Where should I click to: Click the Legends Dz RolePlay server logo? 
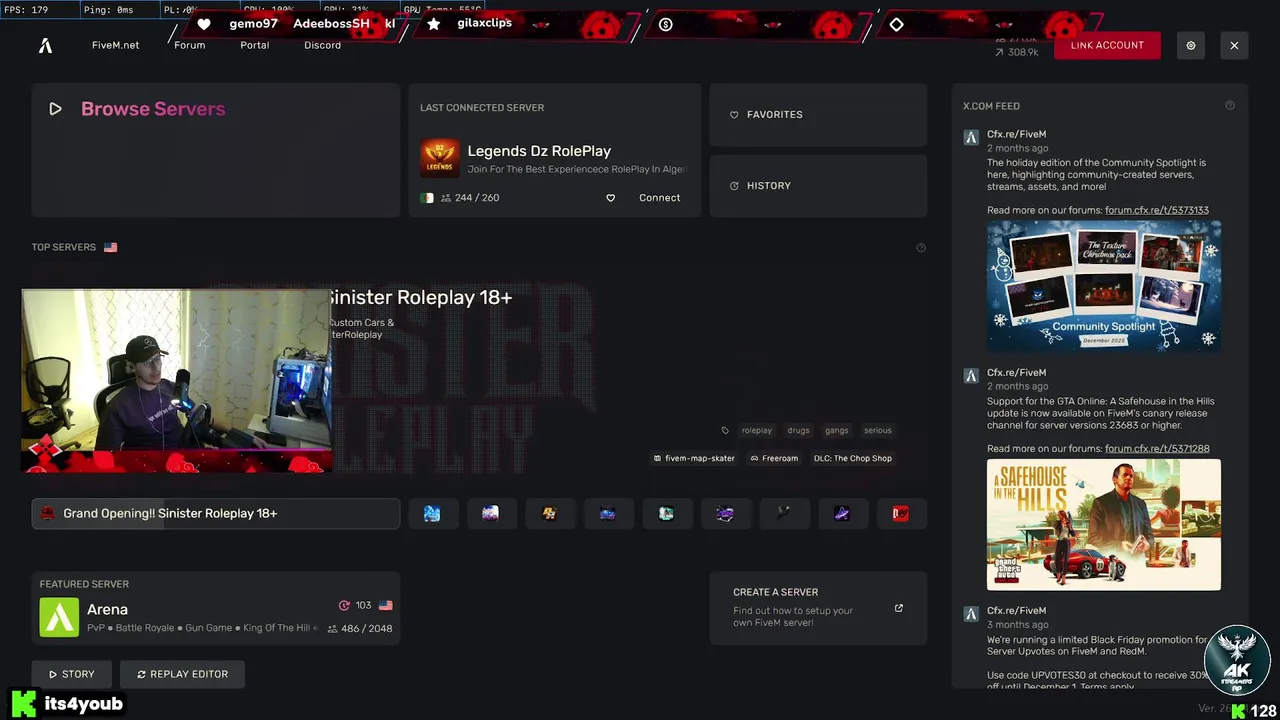tap(440, 158)
